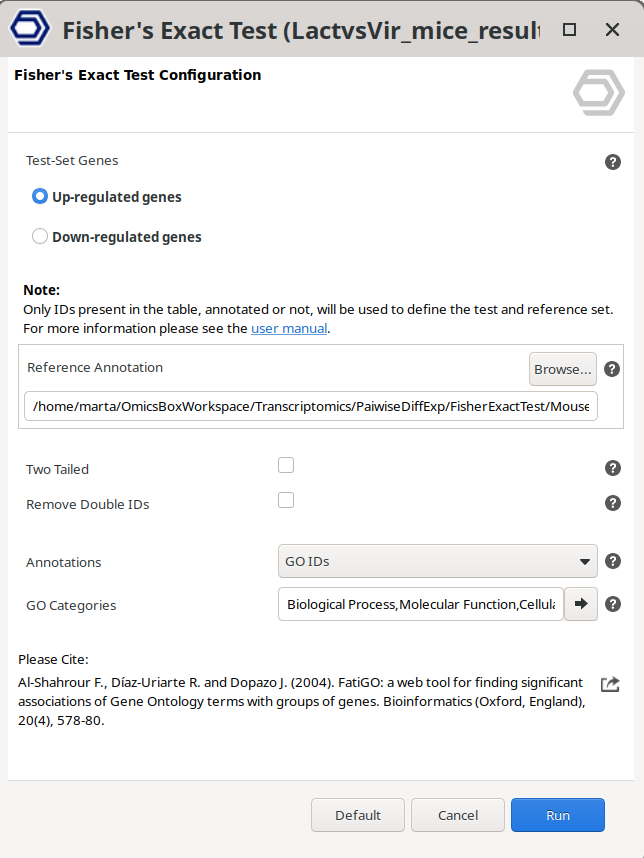
Task: Click the help icon for GO Categories
Action: [613, 604]
